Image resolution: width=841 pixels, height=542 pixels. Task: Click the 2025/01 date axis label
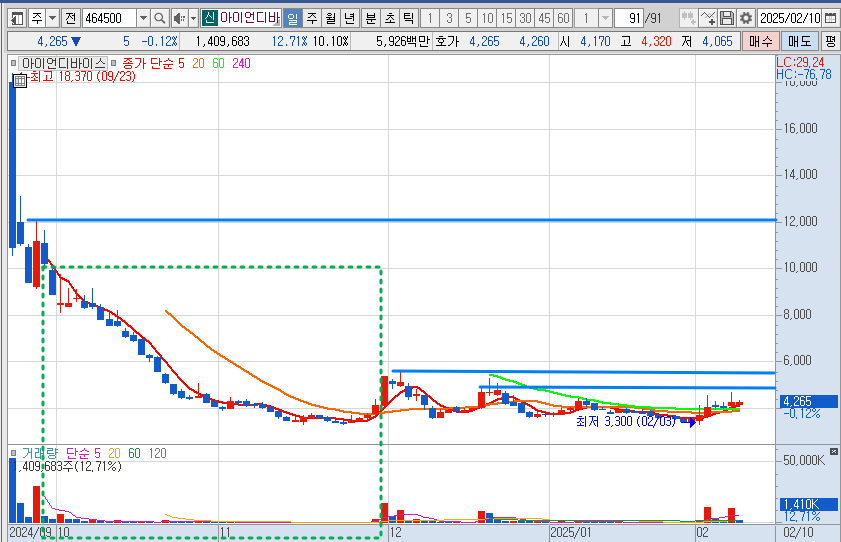(571, 532)
